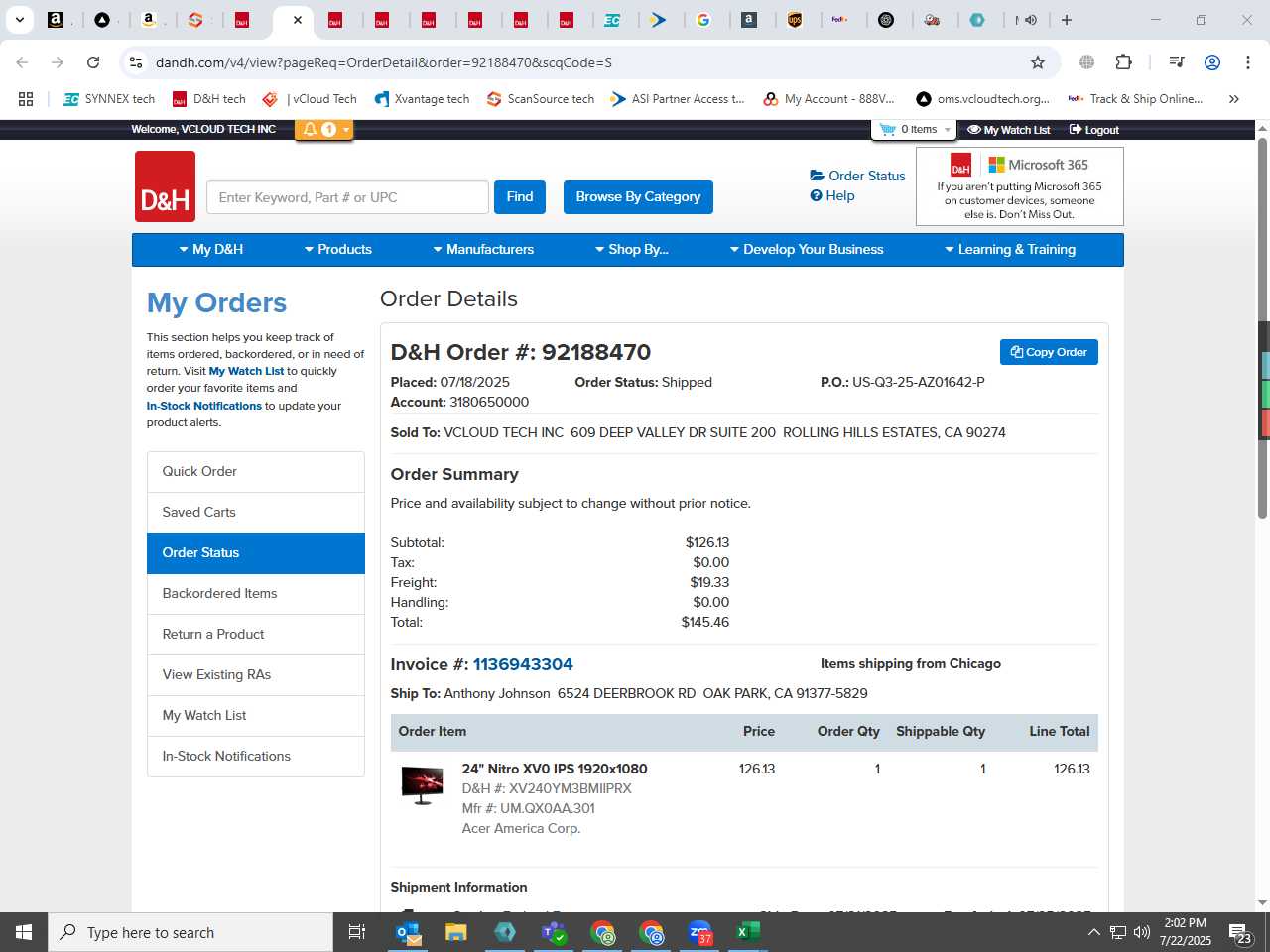Open the Chrome extensions puzzle icon
This screenshot has width=1270, height=952.
(1123, 62)
